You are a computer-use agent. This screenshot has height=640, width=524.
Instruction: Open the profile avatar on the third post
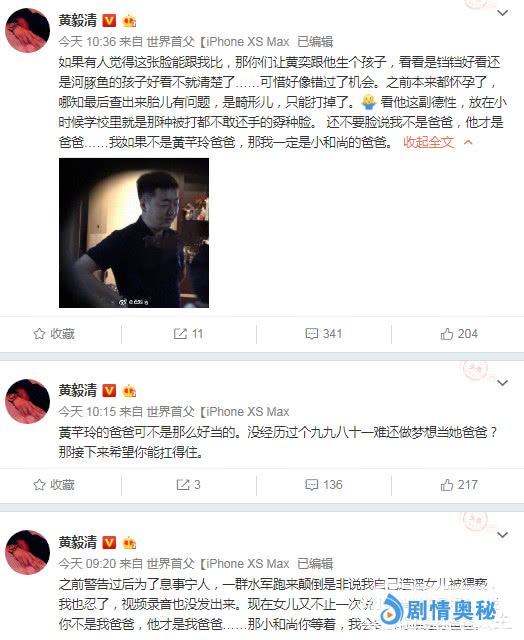point(27,551)
